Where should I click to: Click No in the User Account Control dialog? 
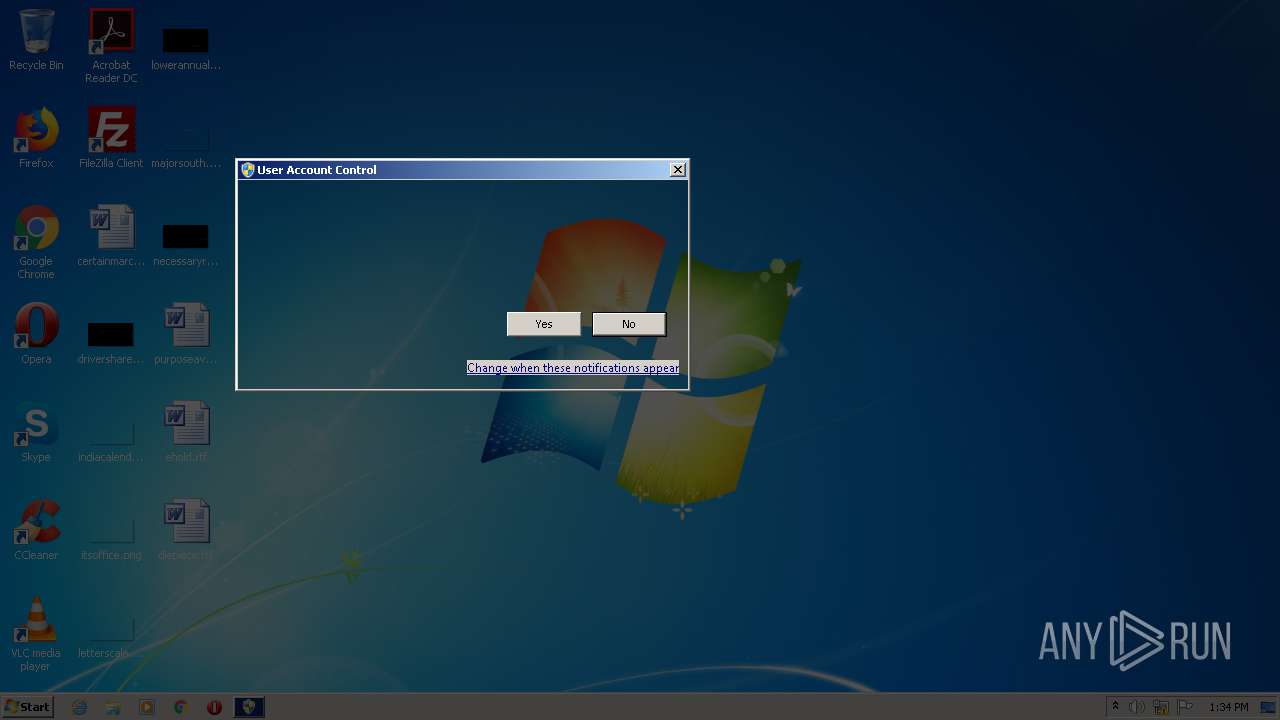[628, 324]
